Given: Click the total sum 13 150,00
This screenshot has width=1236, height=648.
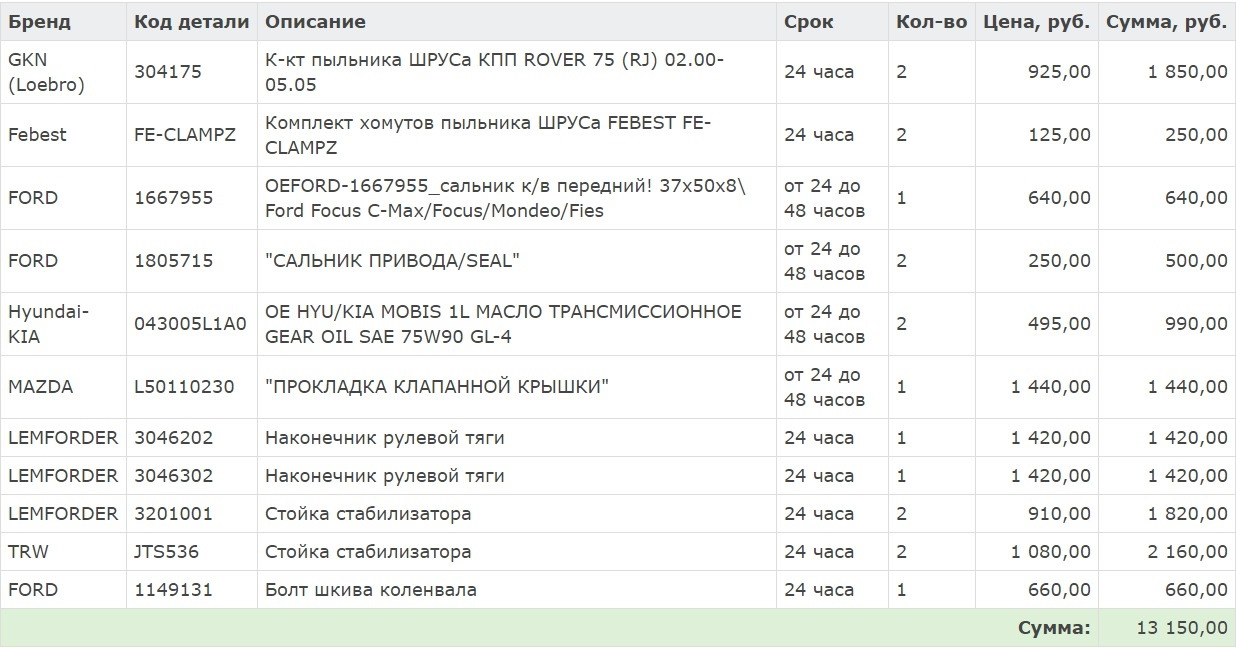Looking at the screenshot, I should (x=1182, y=628).
